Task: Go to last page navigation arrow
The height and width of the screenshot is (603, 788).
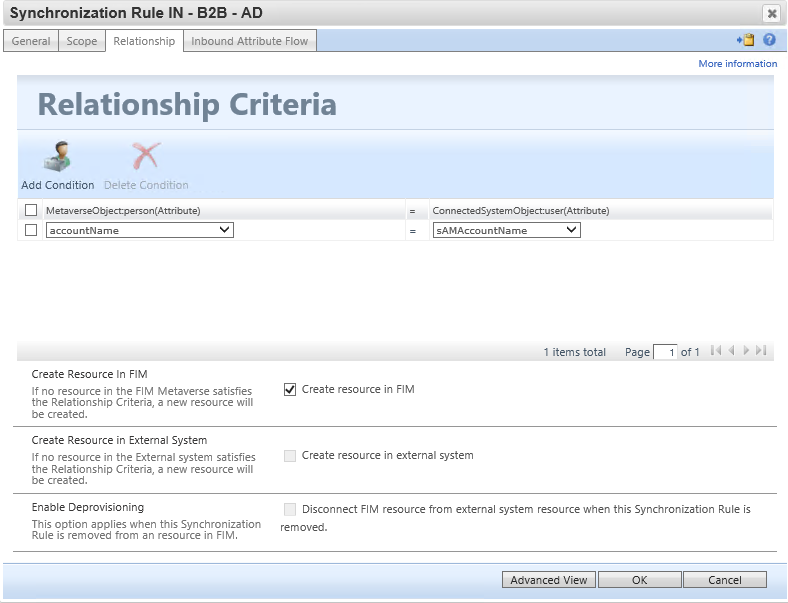Action: pos(761,351)
